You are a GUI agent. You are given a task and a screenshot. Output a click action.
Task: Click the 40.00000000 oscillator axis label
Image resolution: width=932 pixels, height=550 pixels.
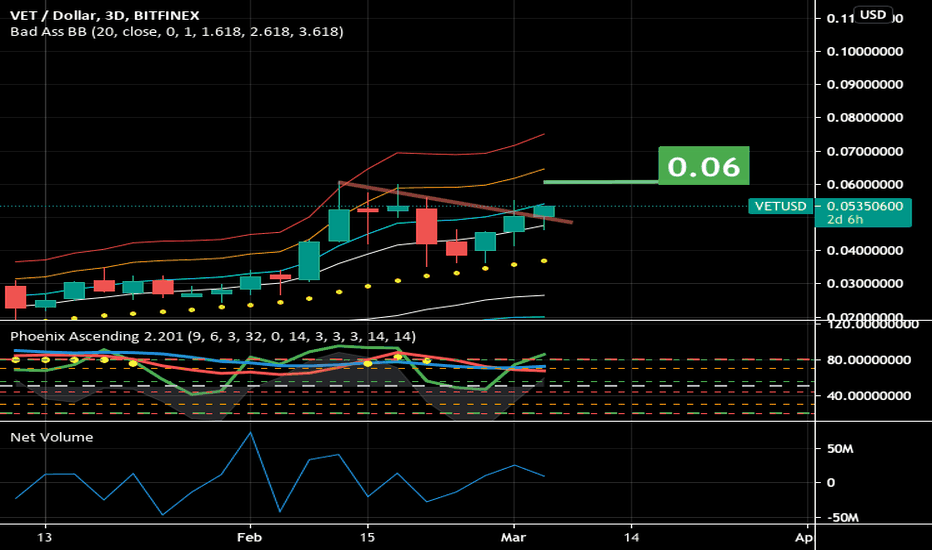tap(868, 396)
